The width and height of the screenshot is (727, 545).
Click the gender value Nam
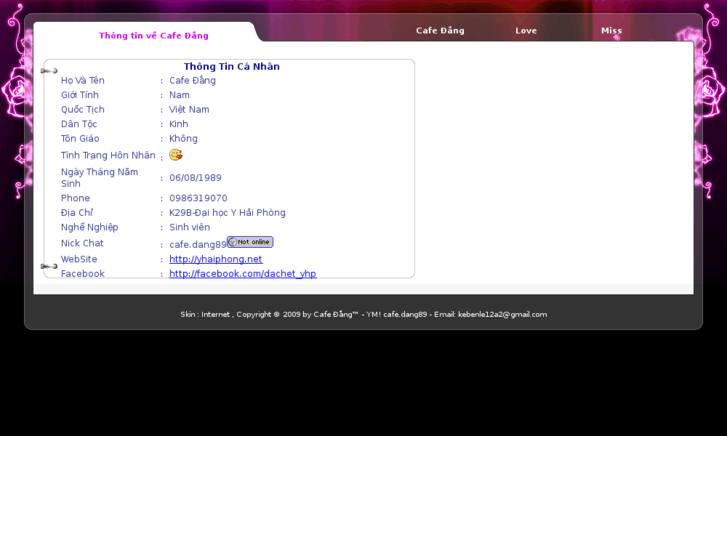click(x=179, y=95)
